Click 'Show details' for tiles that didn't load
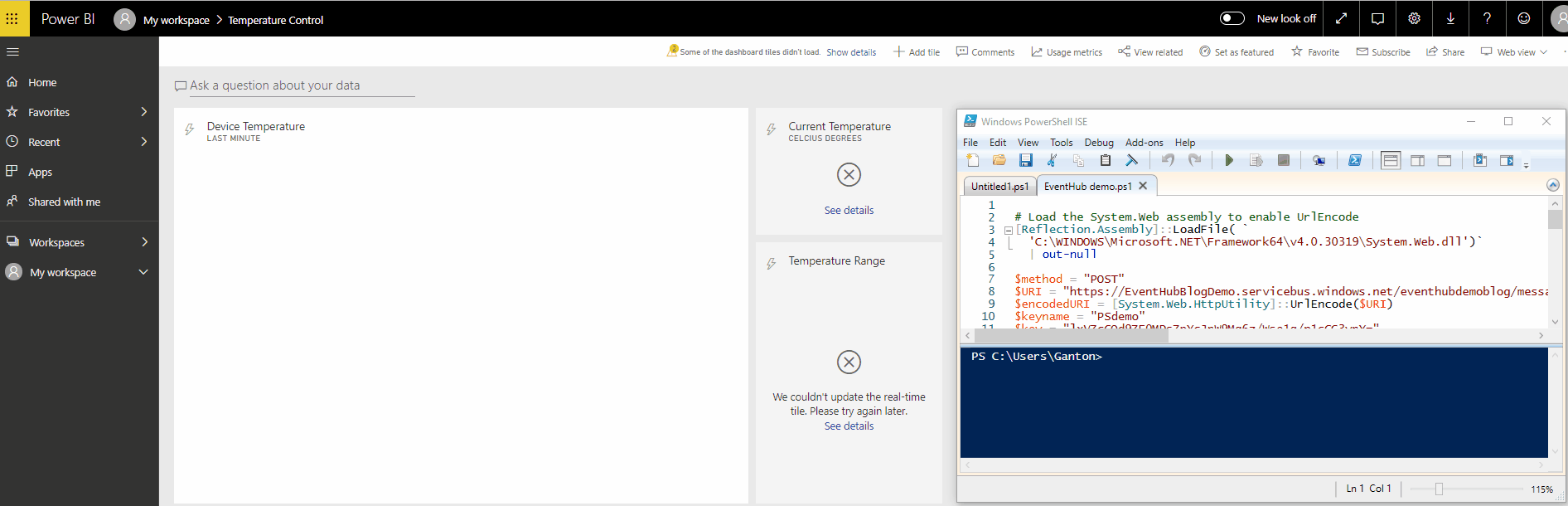The image size is (1568, 506). point(851,52)
